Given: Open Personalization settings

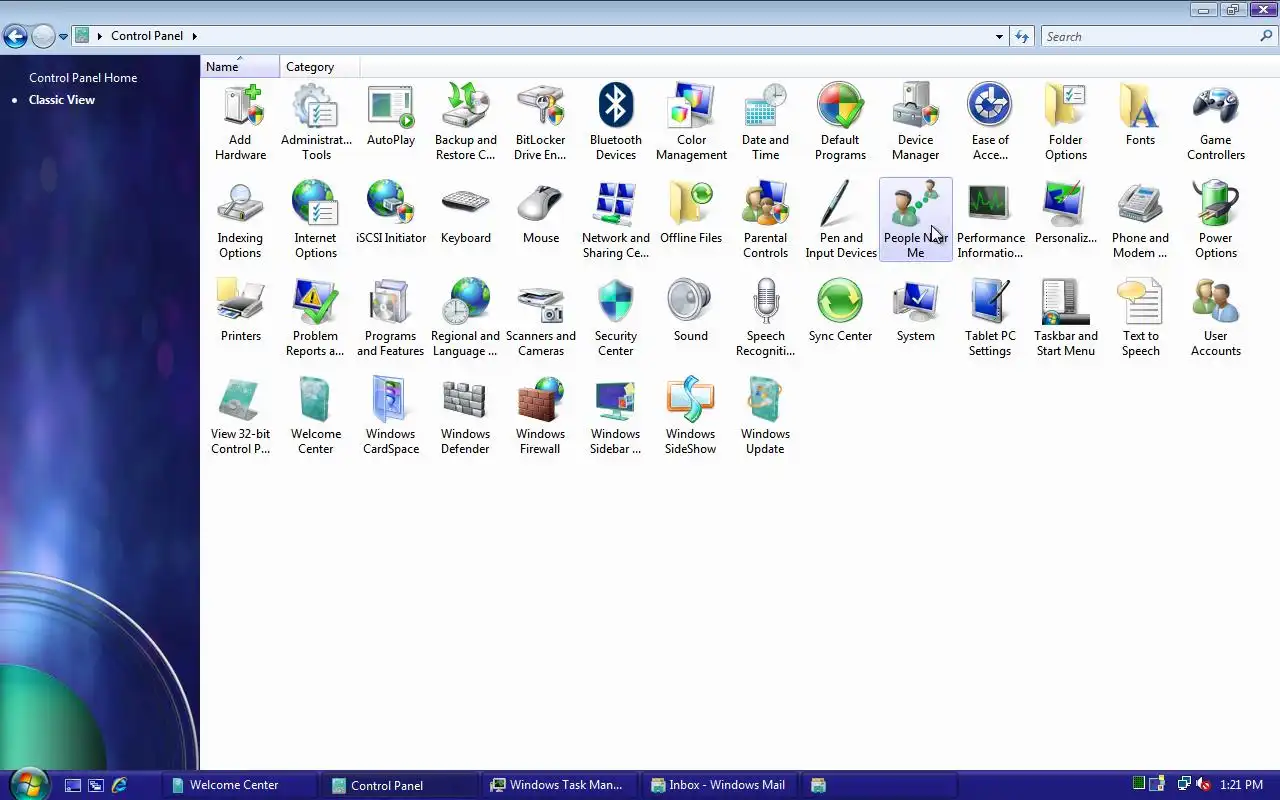Looking at the screenshot, I should click(x=1066, y=214).
